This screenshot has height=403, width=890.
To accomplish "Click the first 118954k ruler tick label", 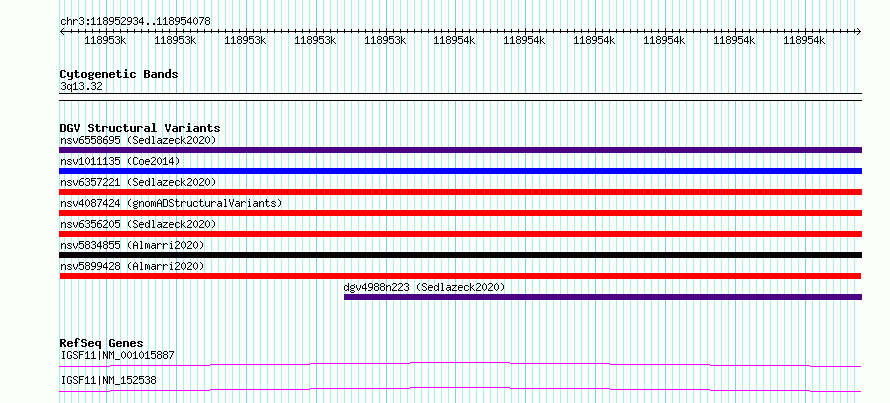I will (x=454, y=40).
